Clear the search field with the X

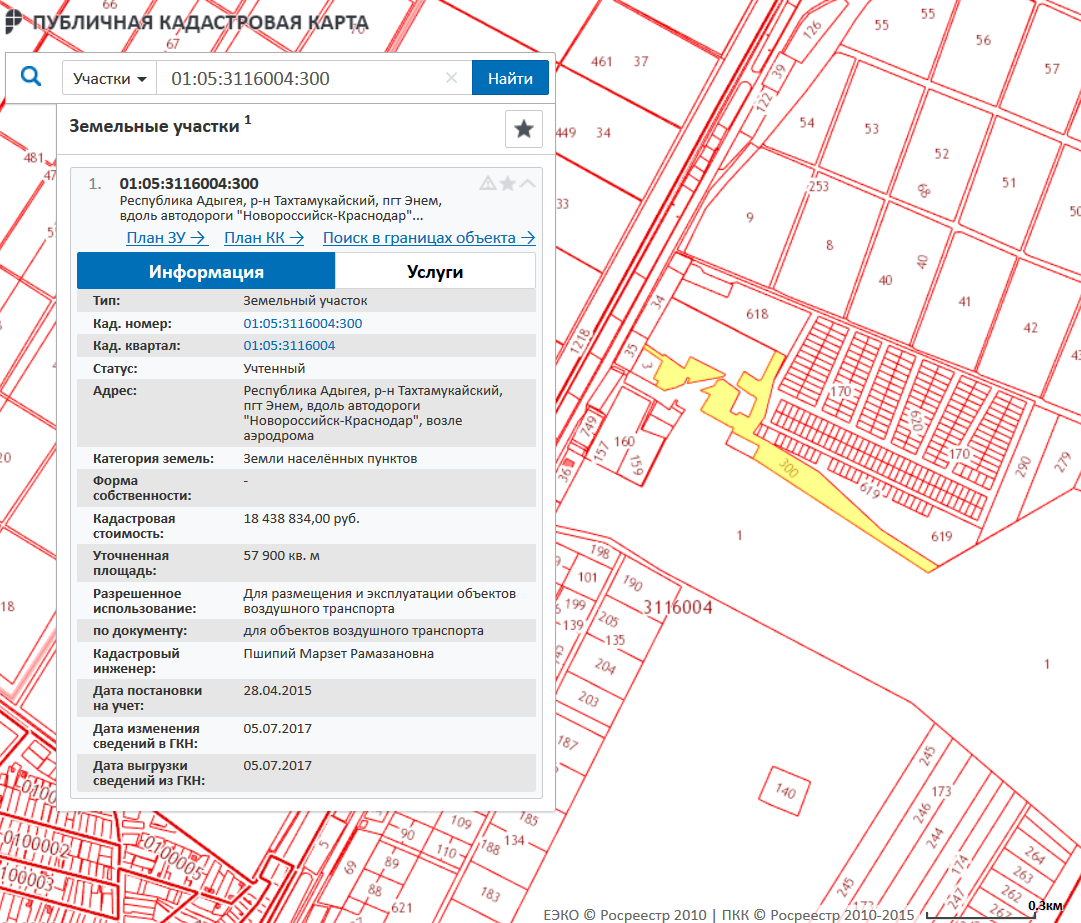click(x=451, y=78)
